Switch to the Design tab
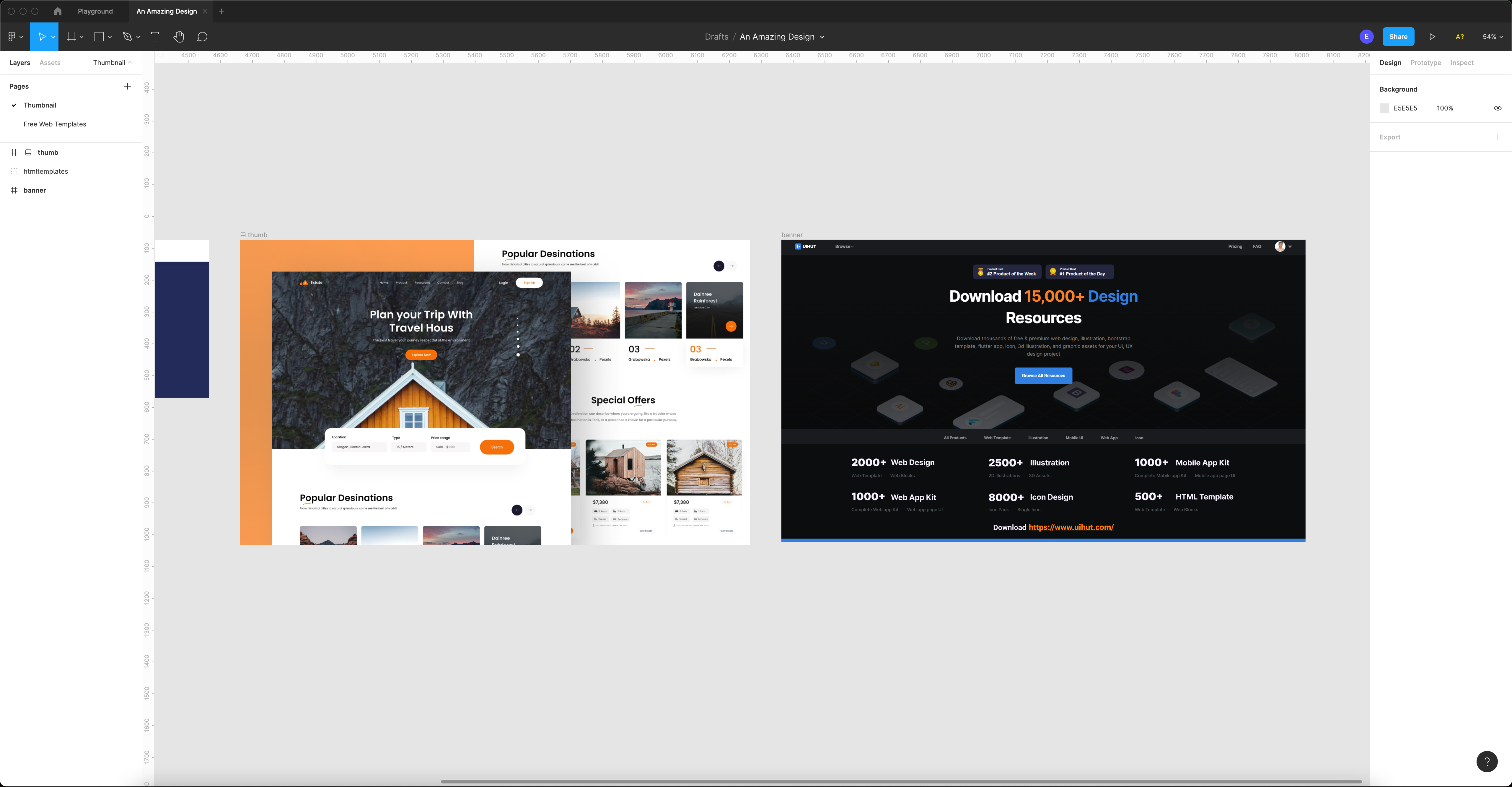Viewport: 1512px width, 787px height. pos(1390,63)
